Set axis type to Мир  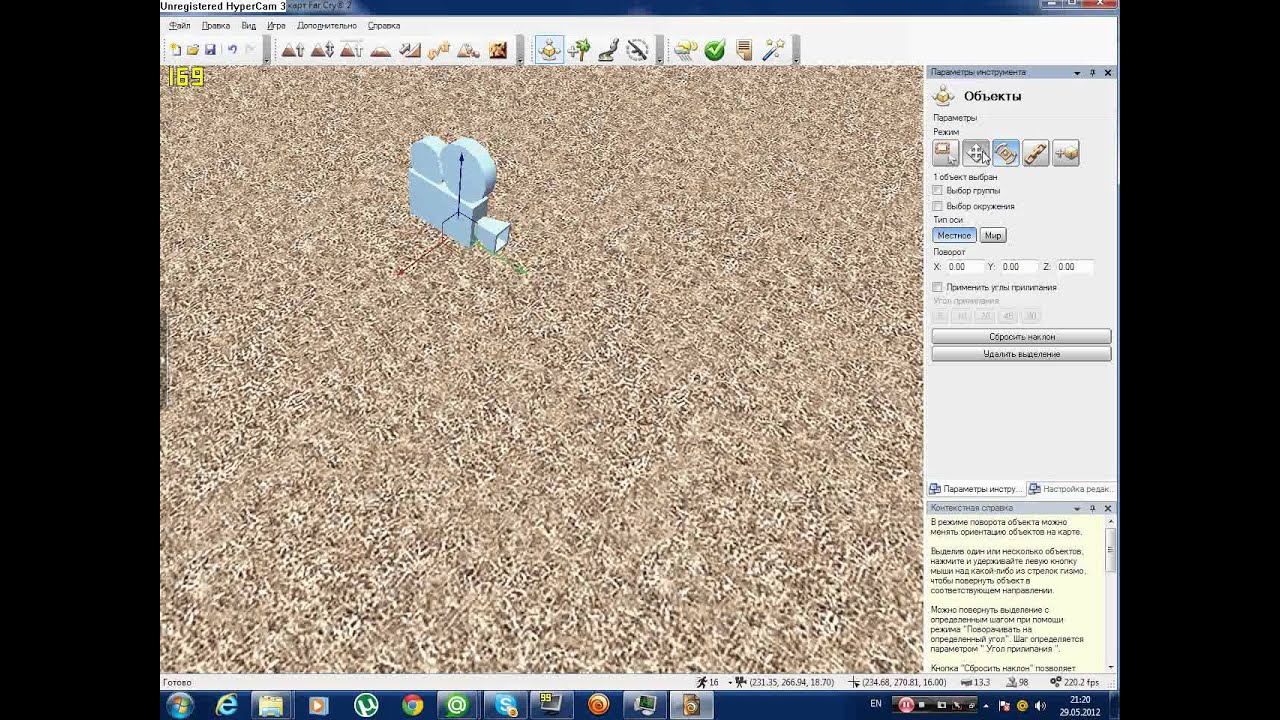992,235
